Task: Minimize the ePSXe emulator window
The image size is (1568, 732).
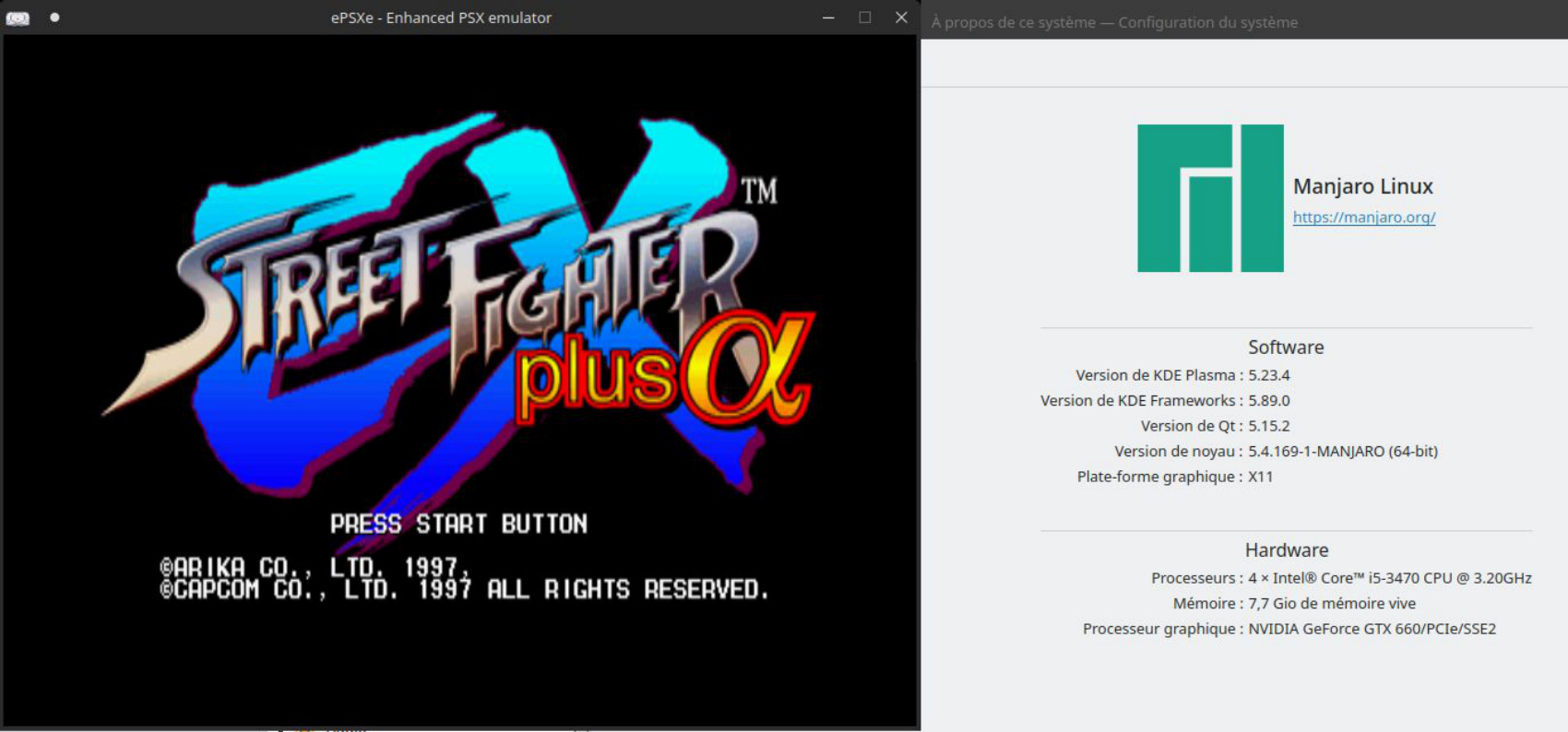Action: [828, 18]
